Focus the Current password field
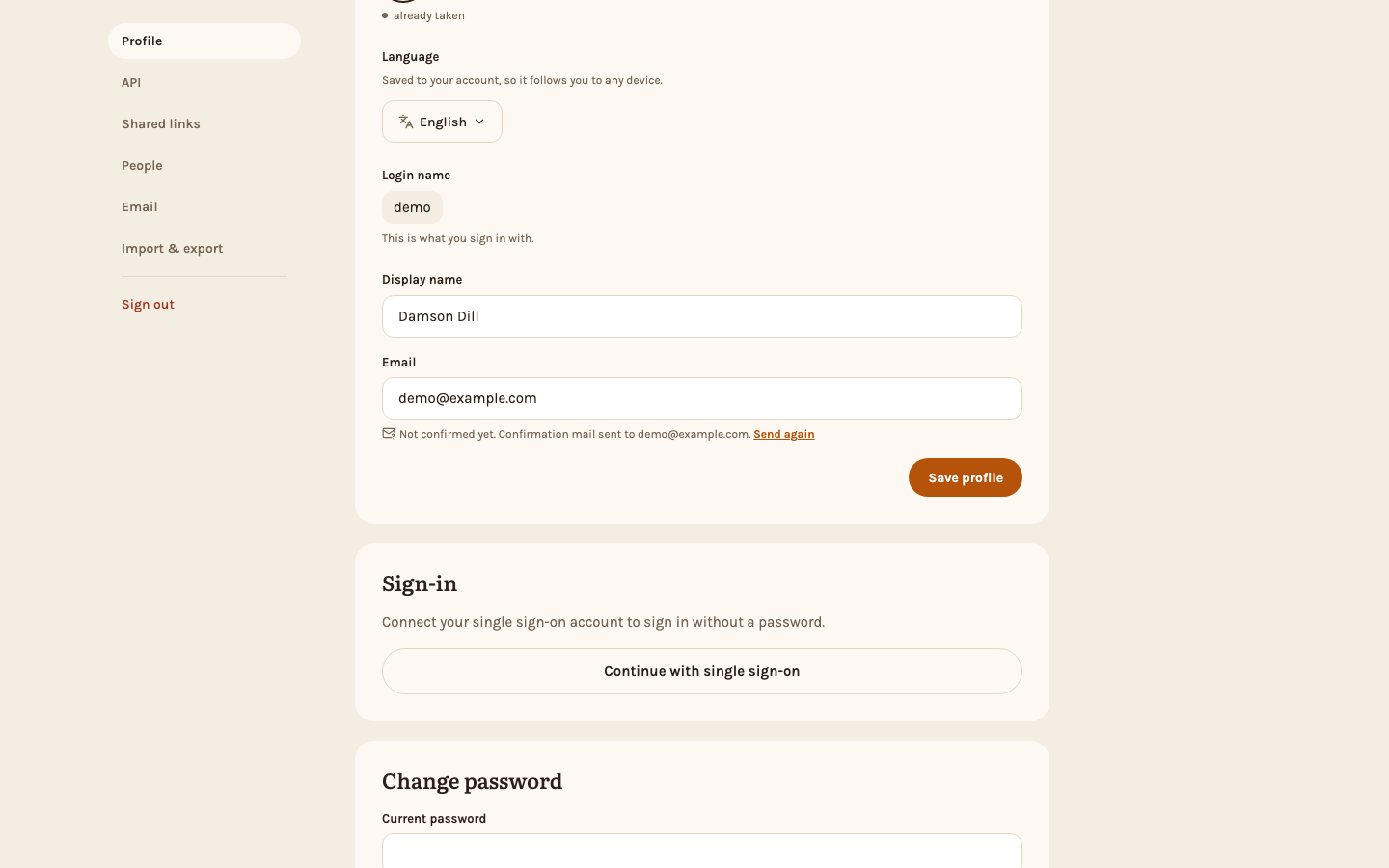1389x868 pixels. click(702, 851)
